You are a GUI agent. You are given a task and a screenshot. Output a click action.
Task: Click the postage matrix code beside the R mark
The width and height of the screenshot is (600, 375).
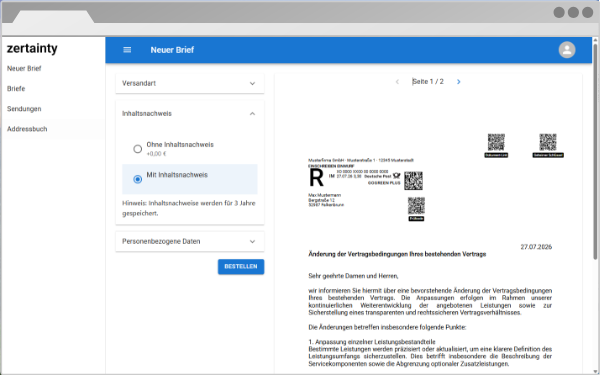413,181
